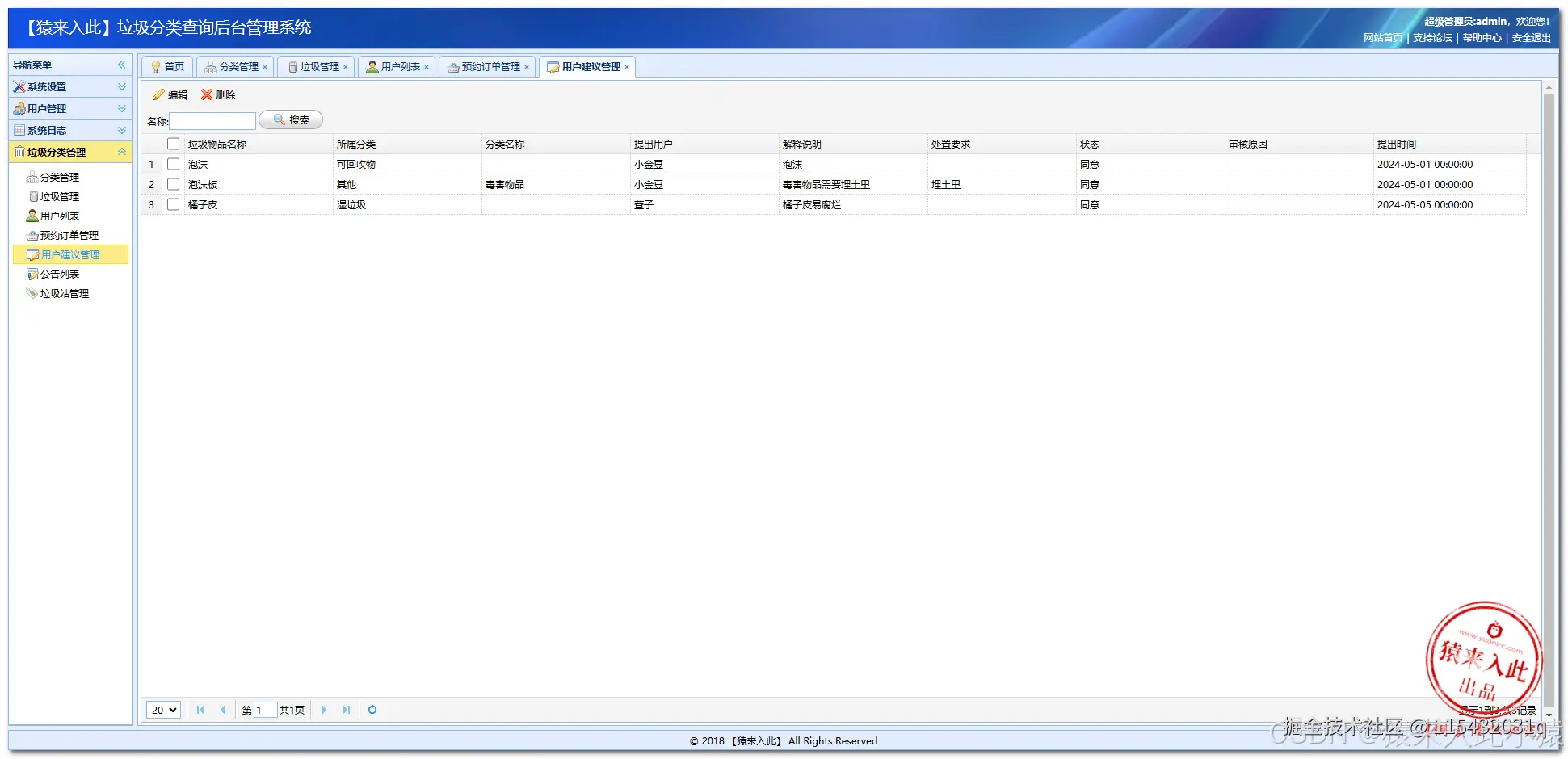Open the page size dropdown showing 20
Viewport: 1568px width, 759px height.
tap(163, 711)
